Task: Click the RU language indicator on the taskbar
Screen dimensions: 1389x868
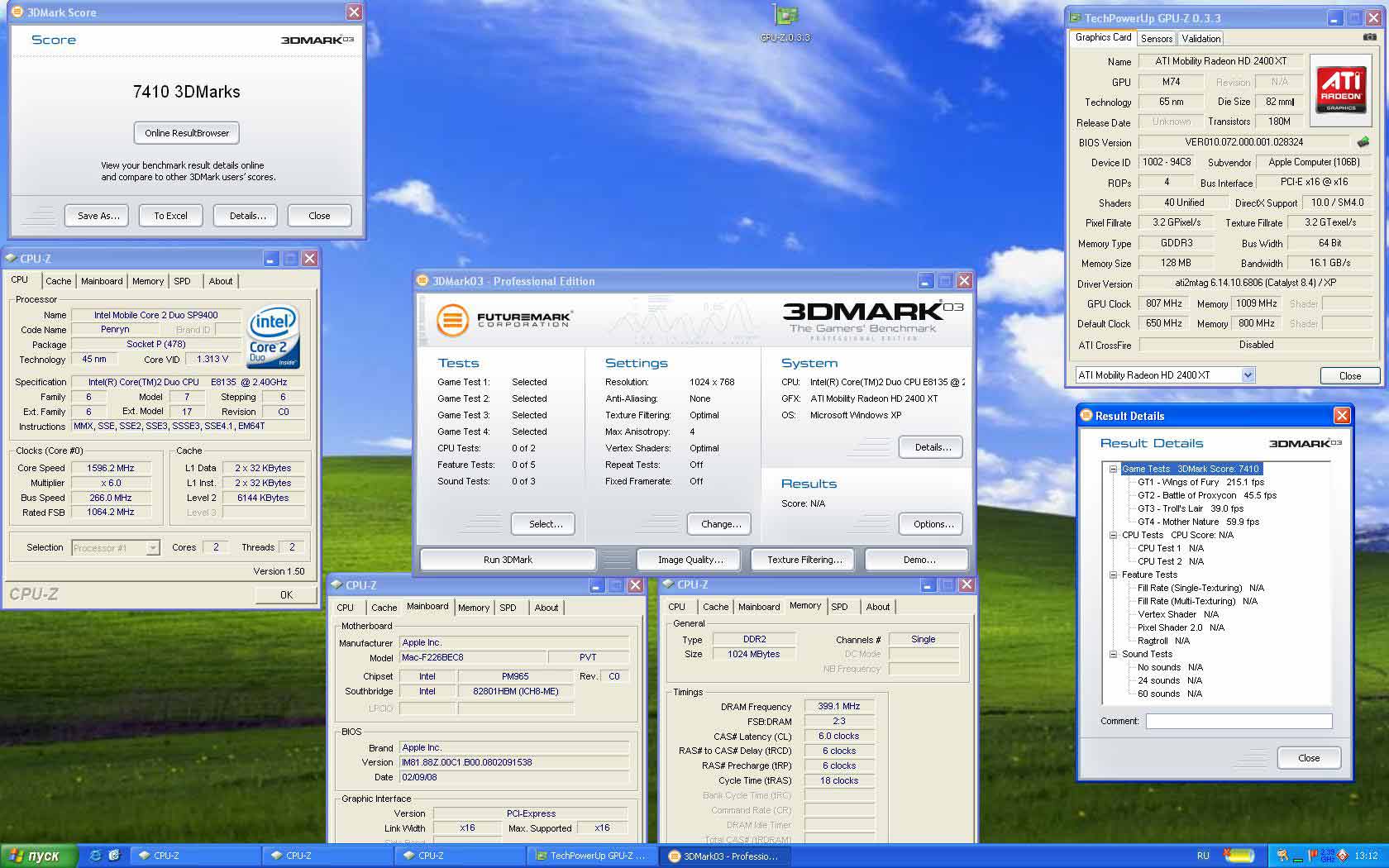Action: pyautogui.click(x=1203, y=856)
